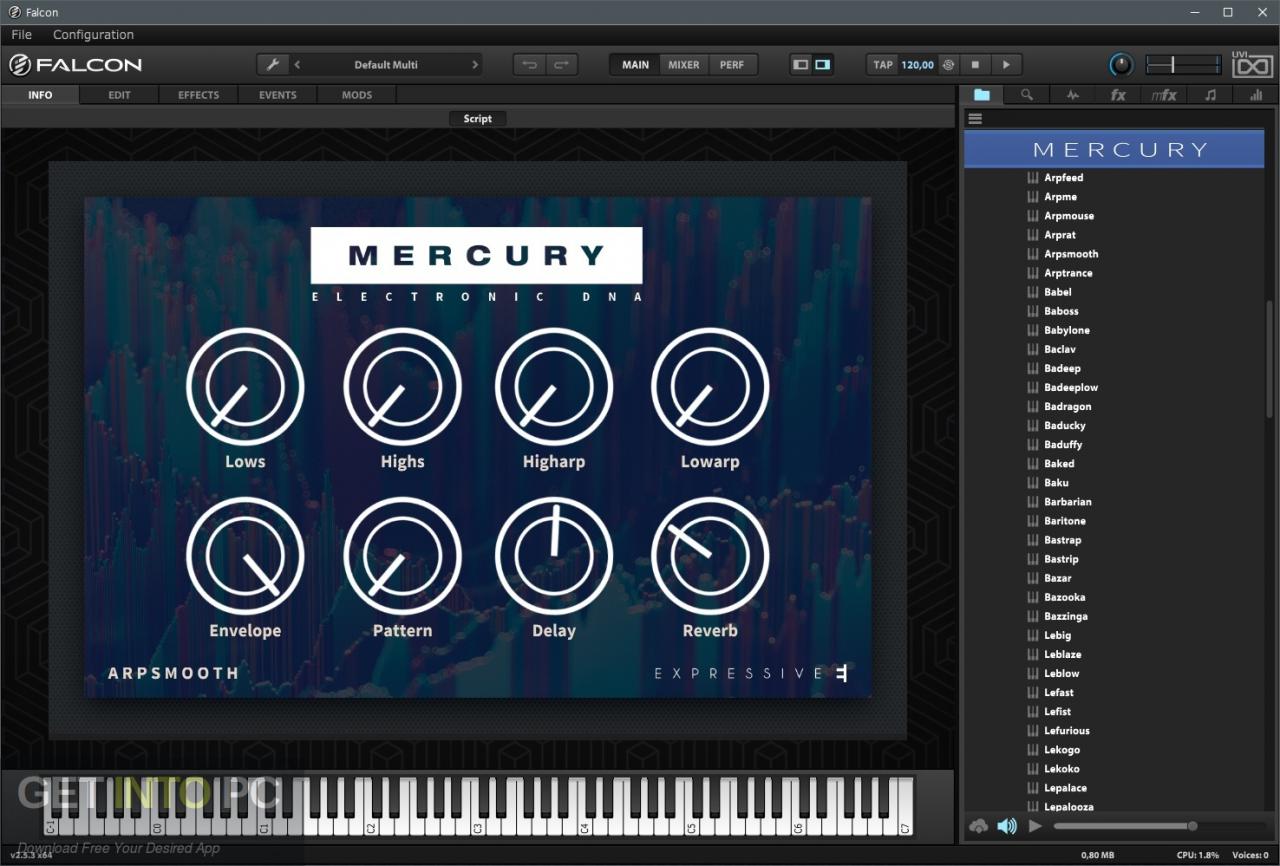Open the fx browser tab
The image size is (1280, 866).
click(x=1118, y=95)
